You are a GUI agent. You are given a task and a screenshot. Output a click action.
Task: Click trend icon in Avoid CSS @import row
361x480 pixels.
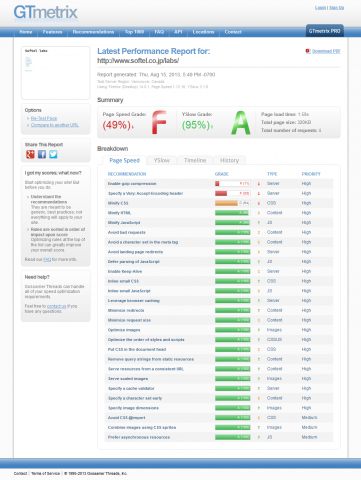click(259, 418)
